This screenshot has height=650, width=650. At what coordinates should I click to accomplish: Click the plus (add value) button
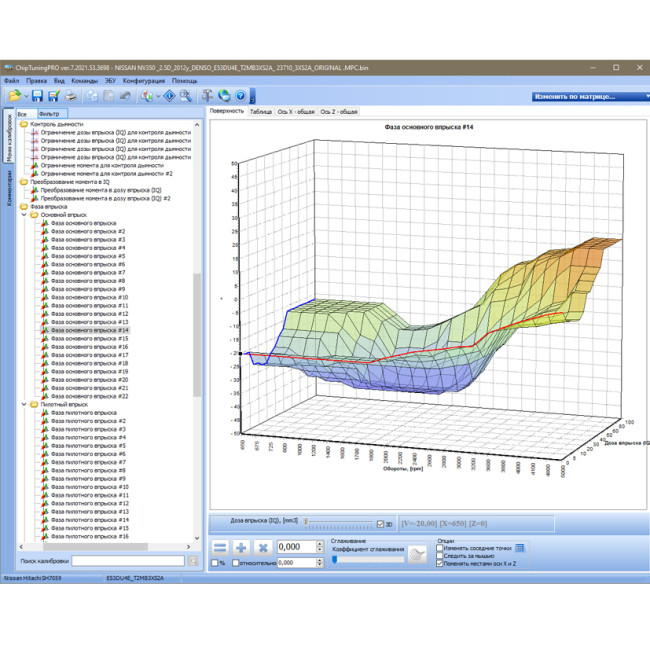pyautogui.click(x=241, y=548)
